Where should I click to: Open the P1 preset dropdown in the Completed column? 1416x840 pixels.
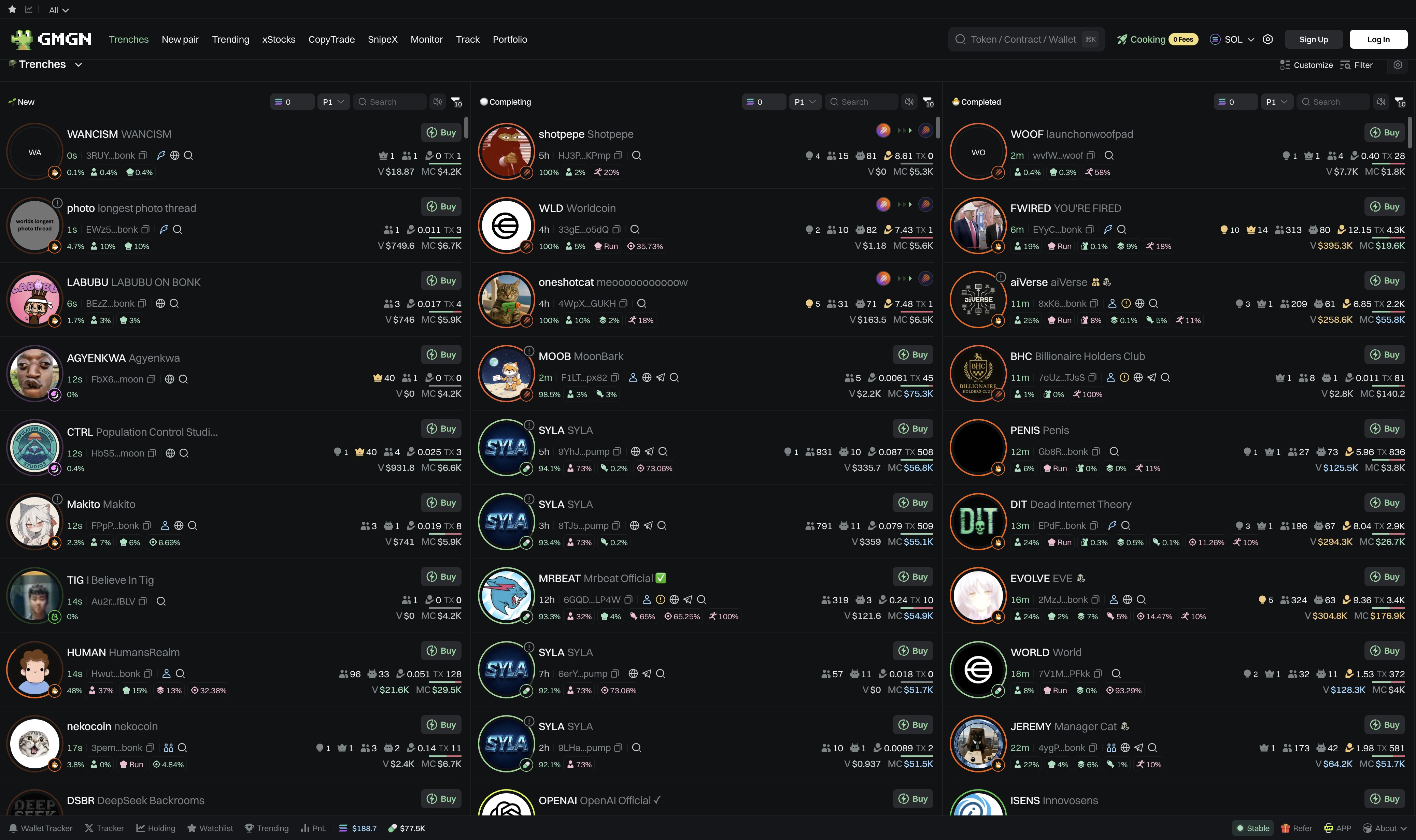point(1277,102)
